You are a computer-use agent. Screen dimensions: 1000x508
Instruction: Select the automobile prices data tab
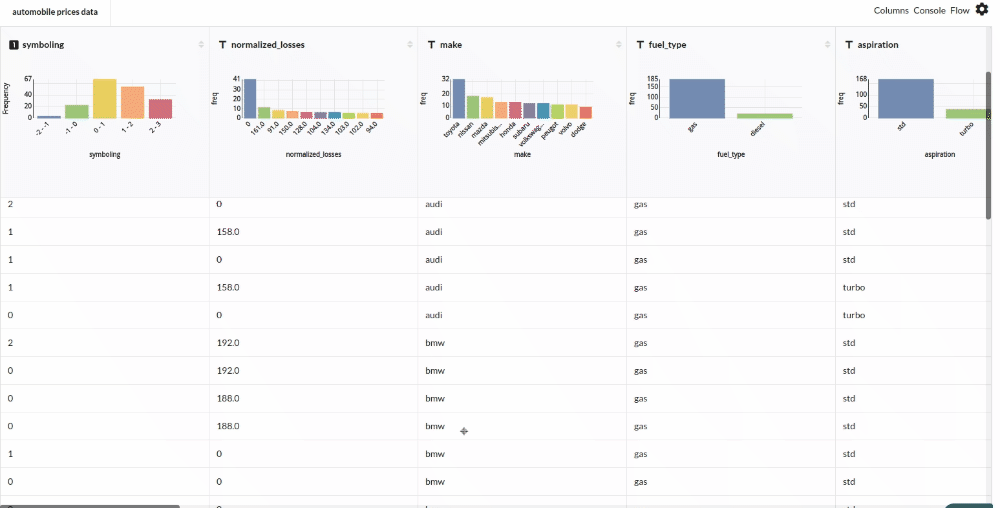[55, 12]
